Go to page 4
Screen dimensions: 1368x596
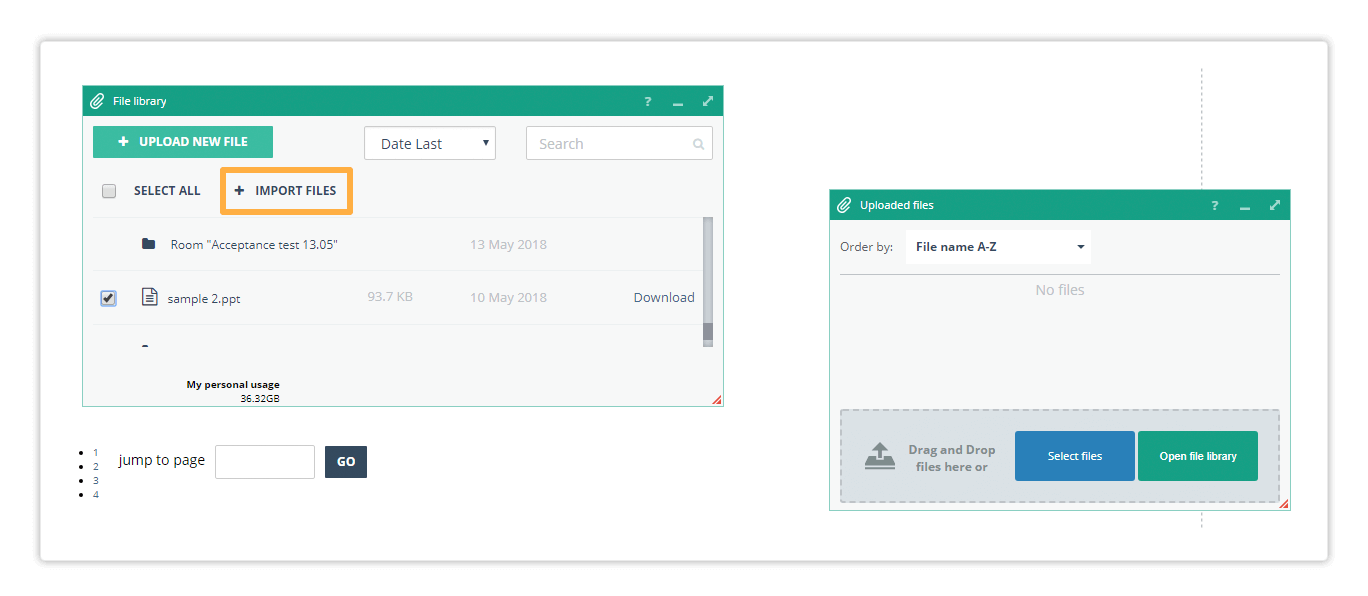[x=96, y=494]
